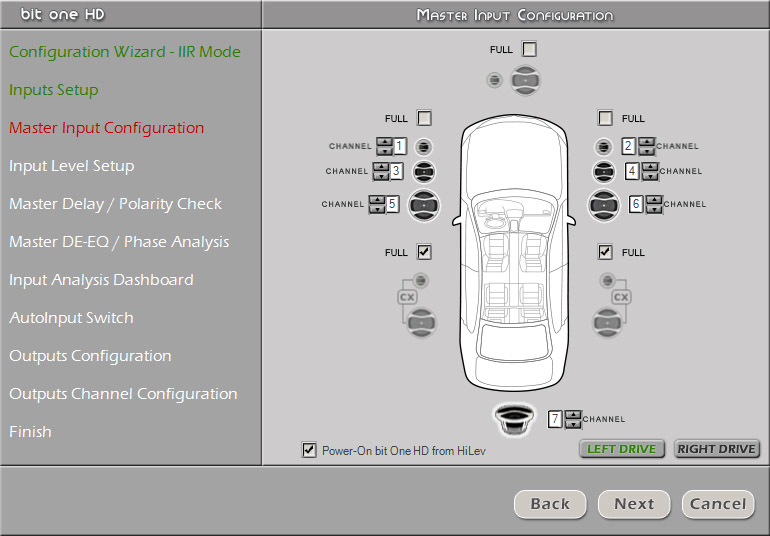Viewport: 770px width, 536px height.
Task: Increase the subwoofer channel 7 stepper
Action: click(x=573, y=415)
